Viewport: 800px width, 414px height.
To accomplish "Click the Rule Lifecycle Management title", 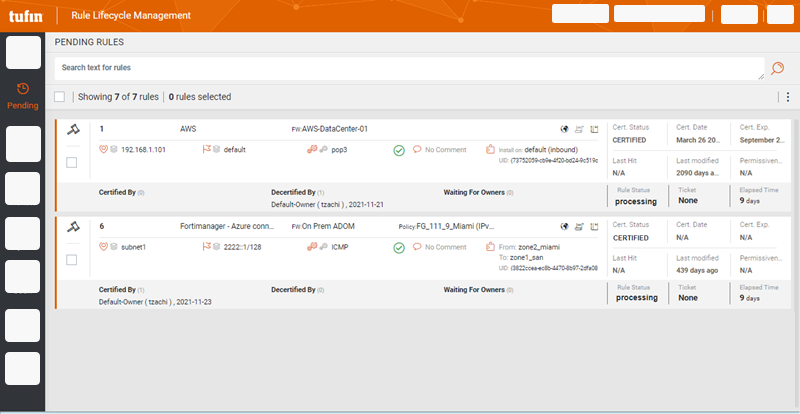I will [x=131, y=15].
